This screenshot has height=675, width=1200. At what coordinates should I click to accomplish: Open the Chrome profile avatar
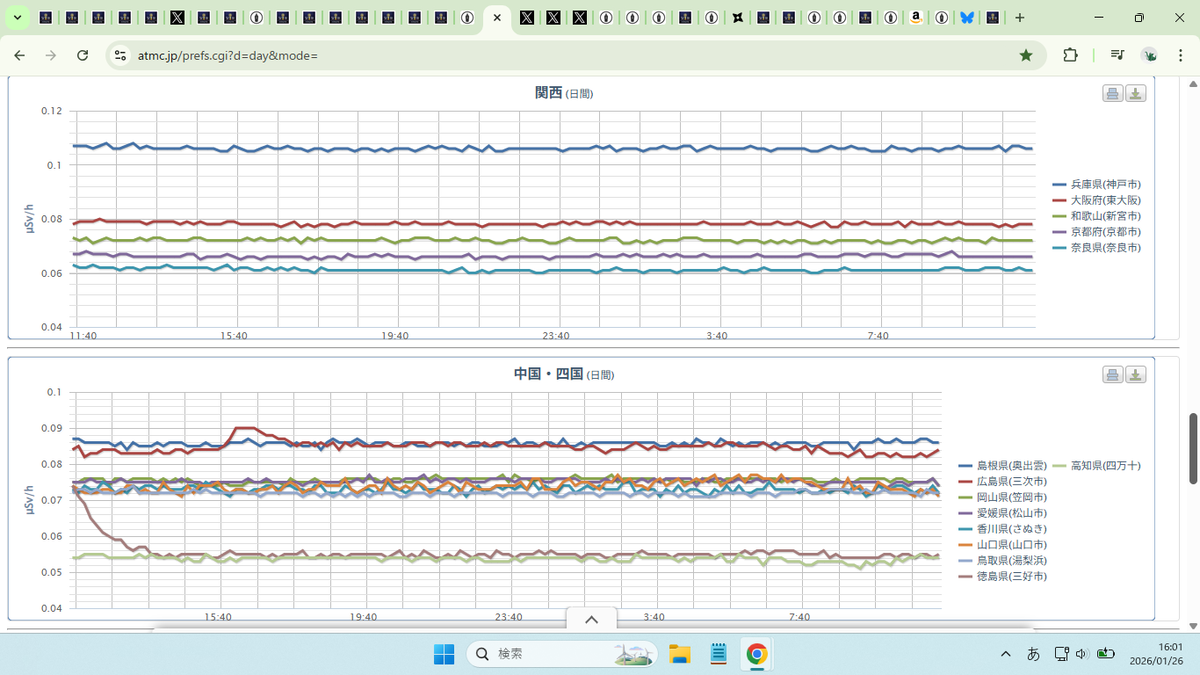(1150, 55)
